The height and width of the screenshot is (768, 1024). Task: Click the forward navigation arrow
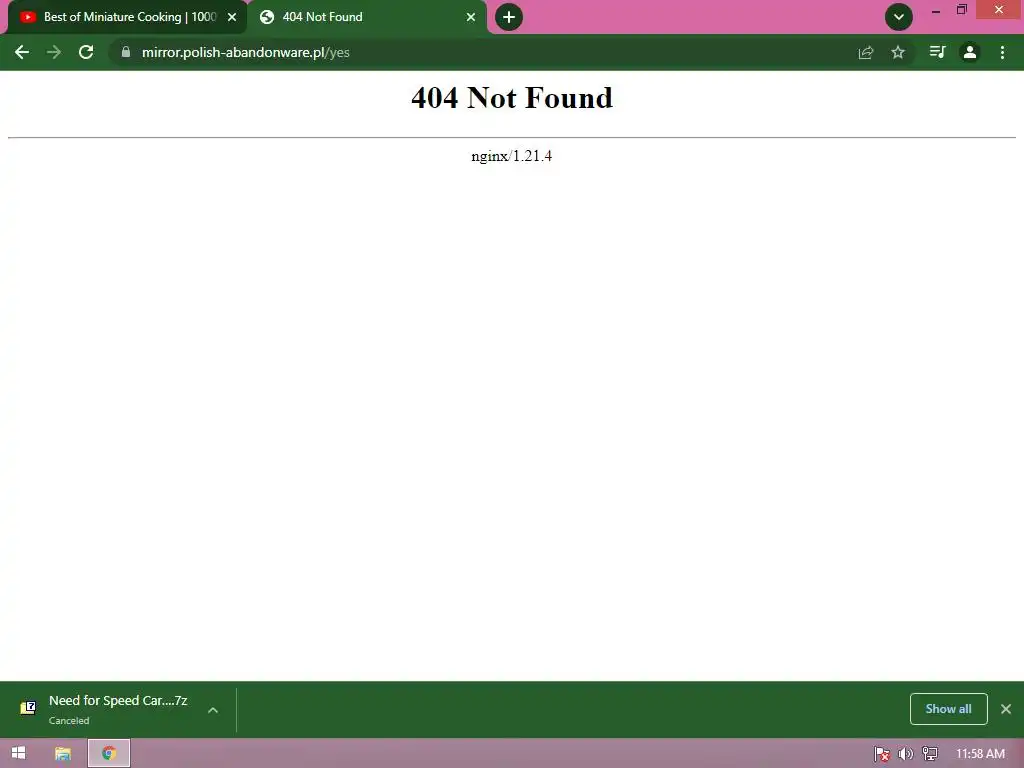[54, 52]
